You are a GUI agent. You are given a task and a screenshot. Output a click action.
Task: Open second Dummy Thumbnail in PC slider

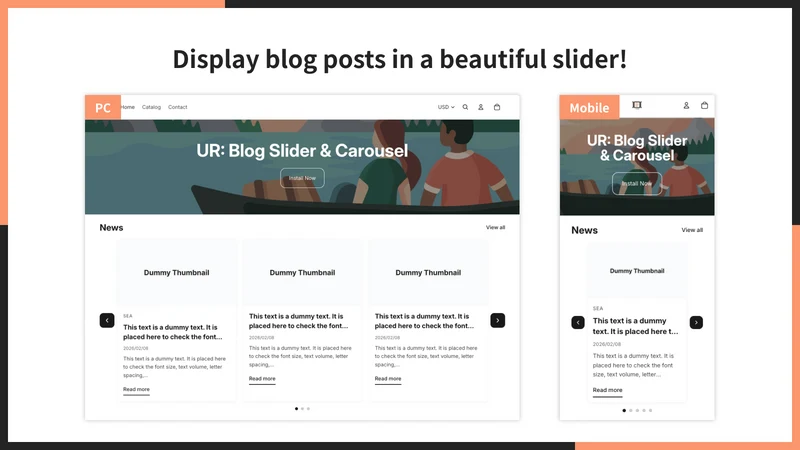coord(303,272)
